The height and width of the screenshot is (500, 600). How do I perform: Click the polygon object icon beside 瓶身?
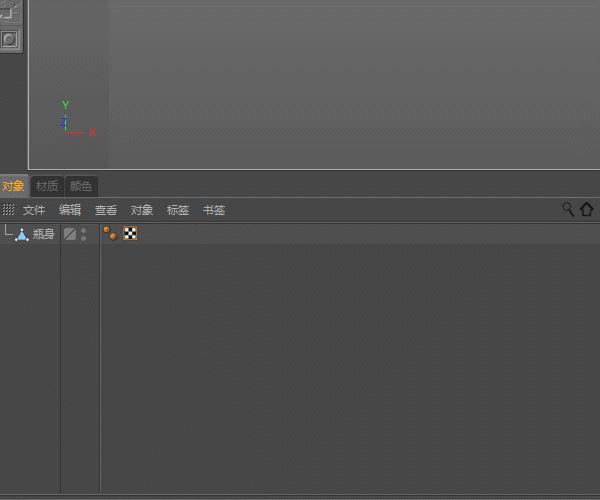click(22, 235)
